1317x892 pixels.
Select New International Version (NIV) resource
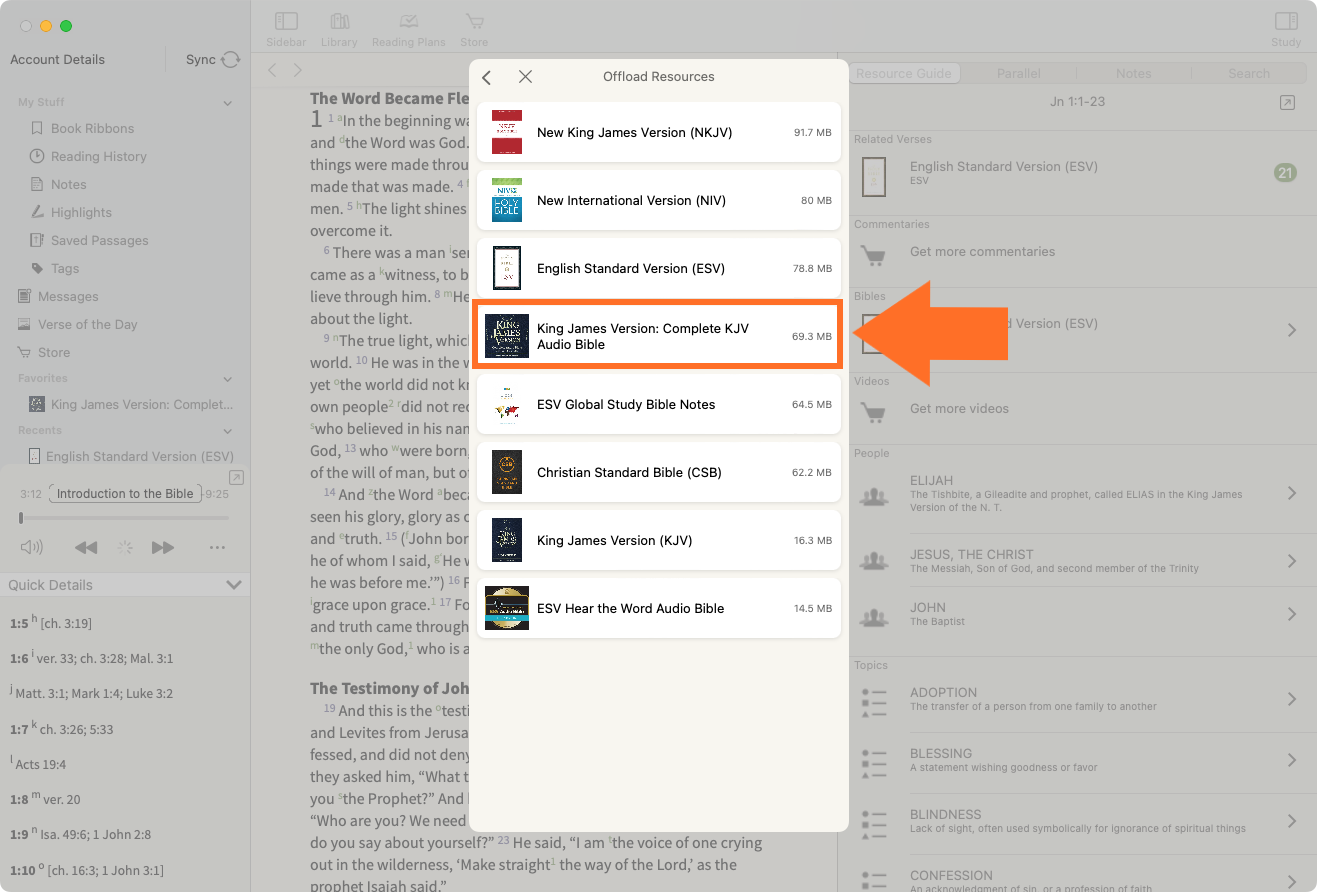click(x=658, y=200)
